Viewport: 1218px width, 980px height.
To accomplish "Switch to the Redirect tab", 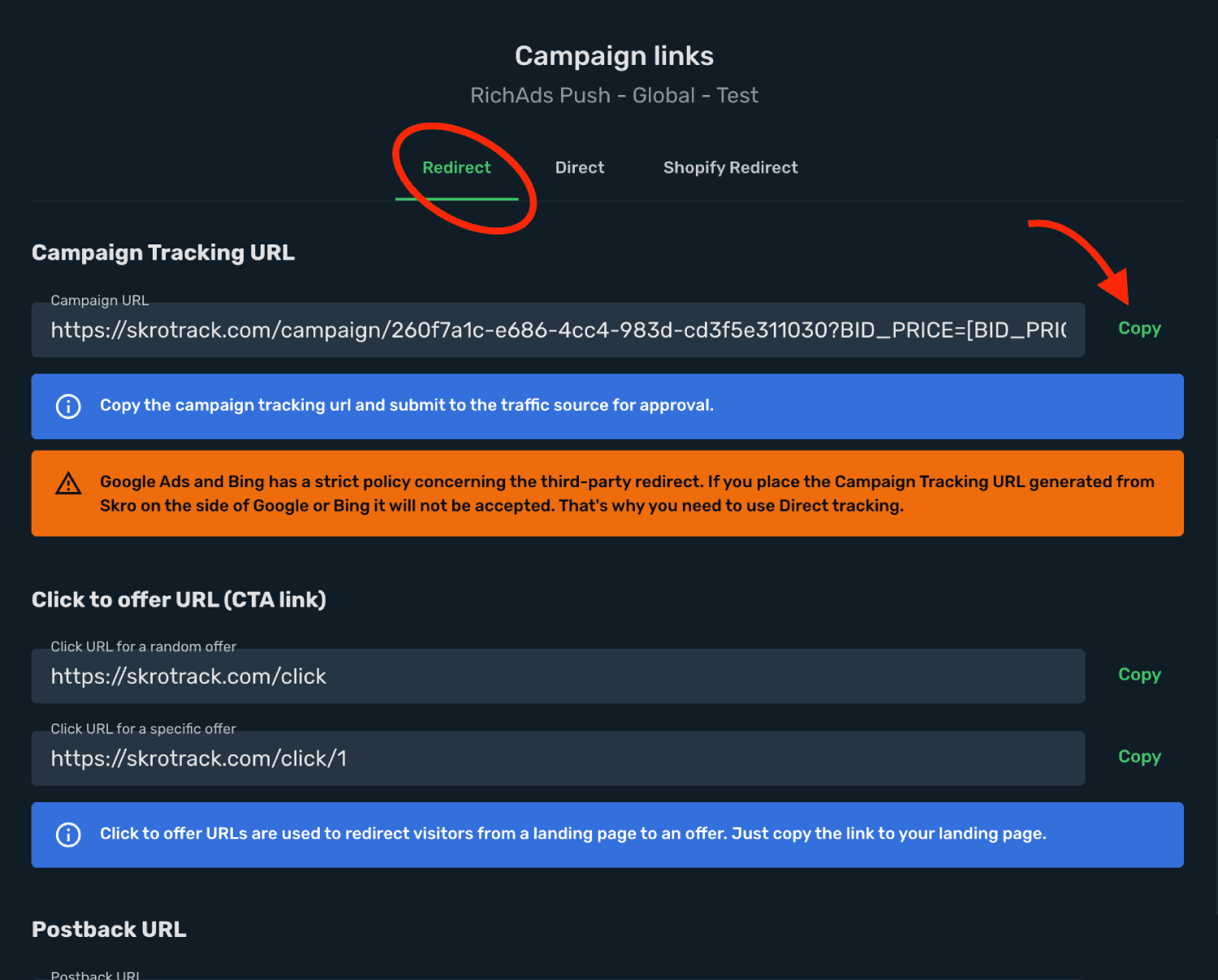I will point(456,168).
